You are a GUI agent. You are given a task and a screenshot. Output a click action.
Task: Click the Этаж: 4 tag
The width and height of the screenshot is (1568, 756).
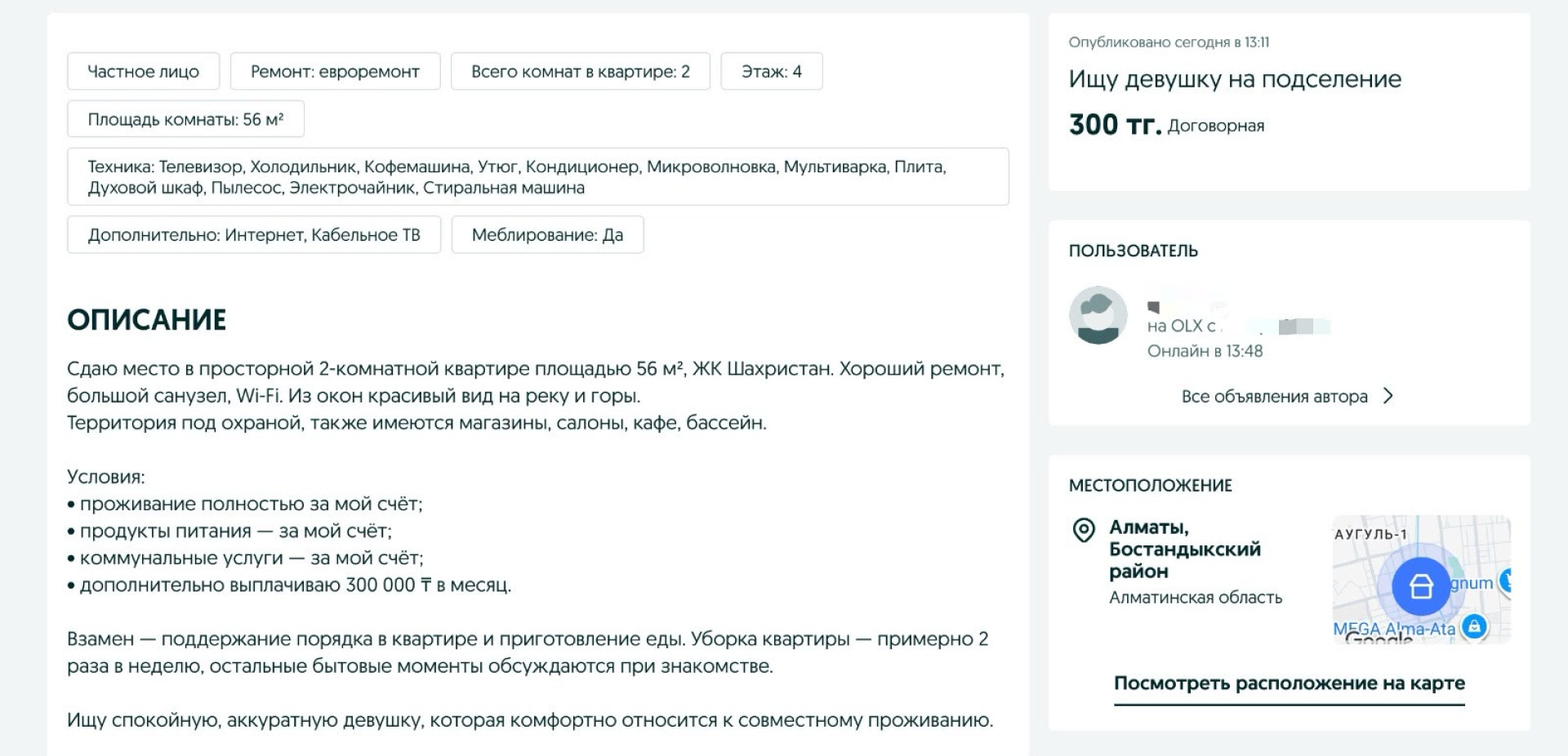[771, 71]
